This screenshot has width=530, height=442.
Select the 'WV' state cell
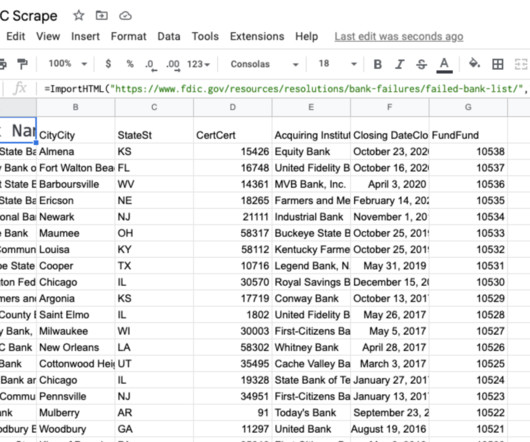[154, 184]
